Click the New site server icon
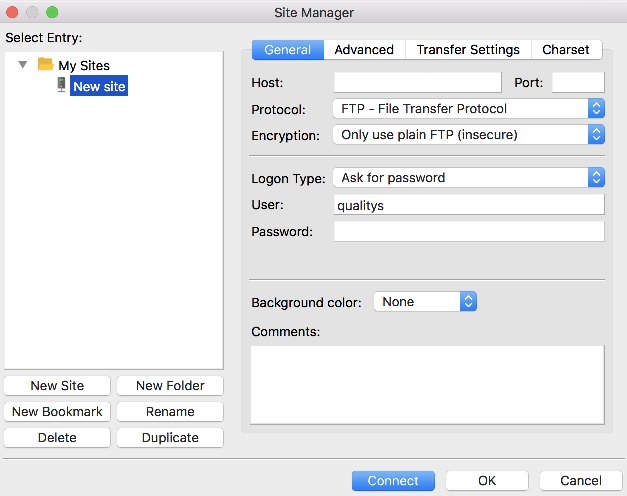 (61, 86)
